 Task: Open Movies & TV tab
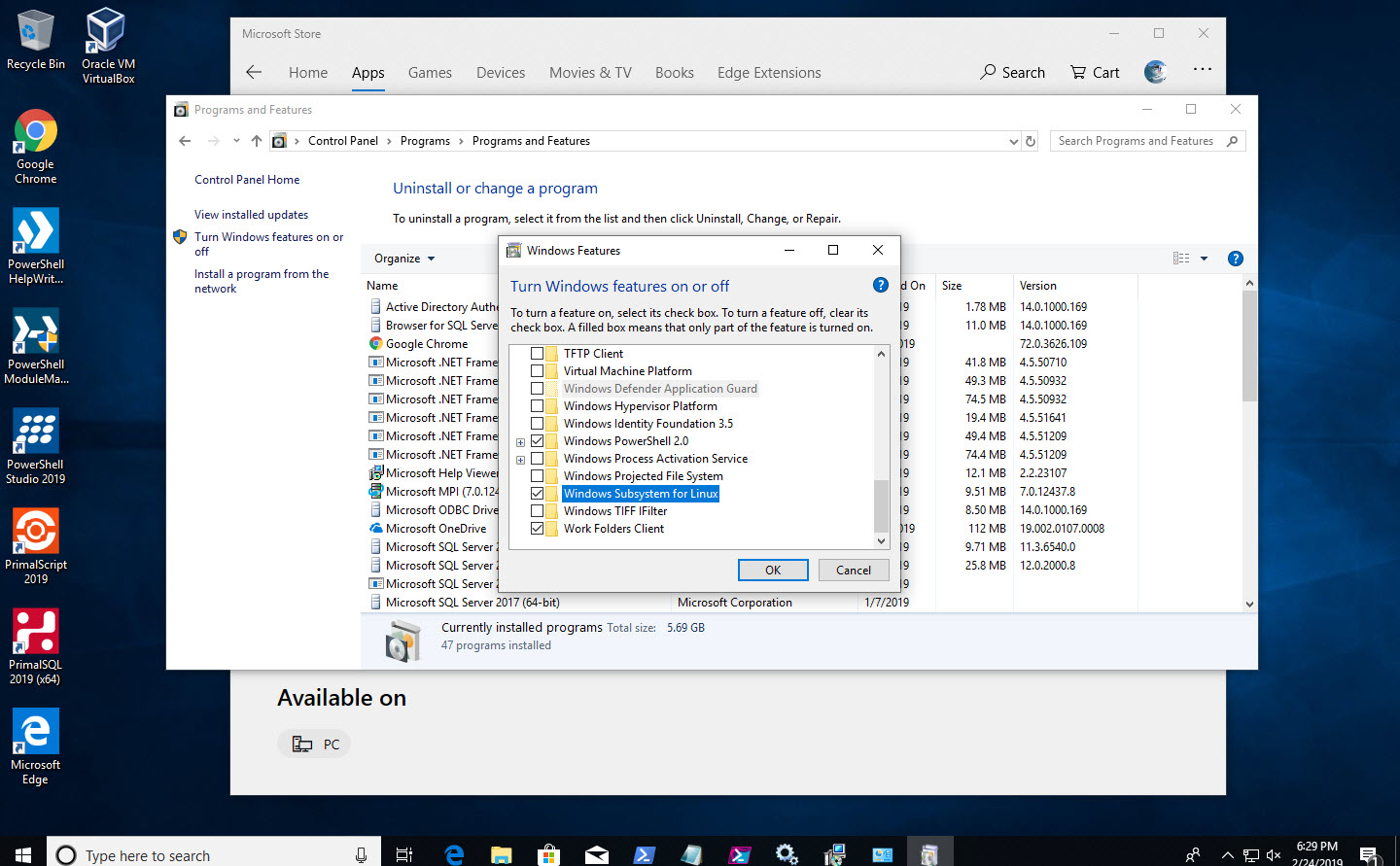tap(590, 73)
